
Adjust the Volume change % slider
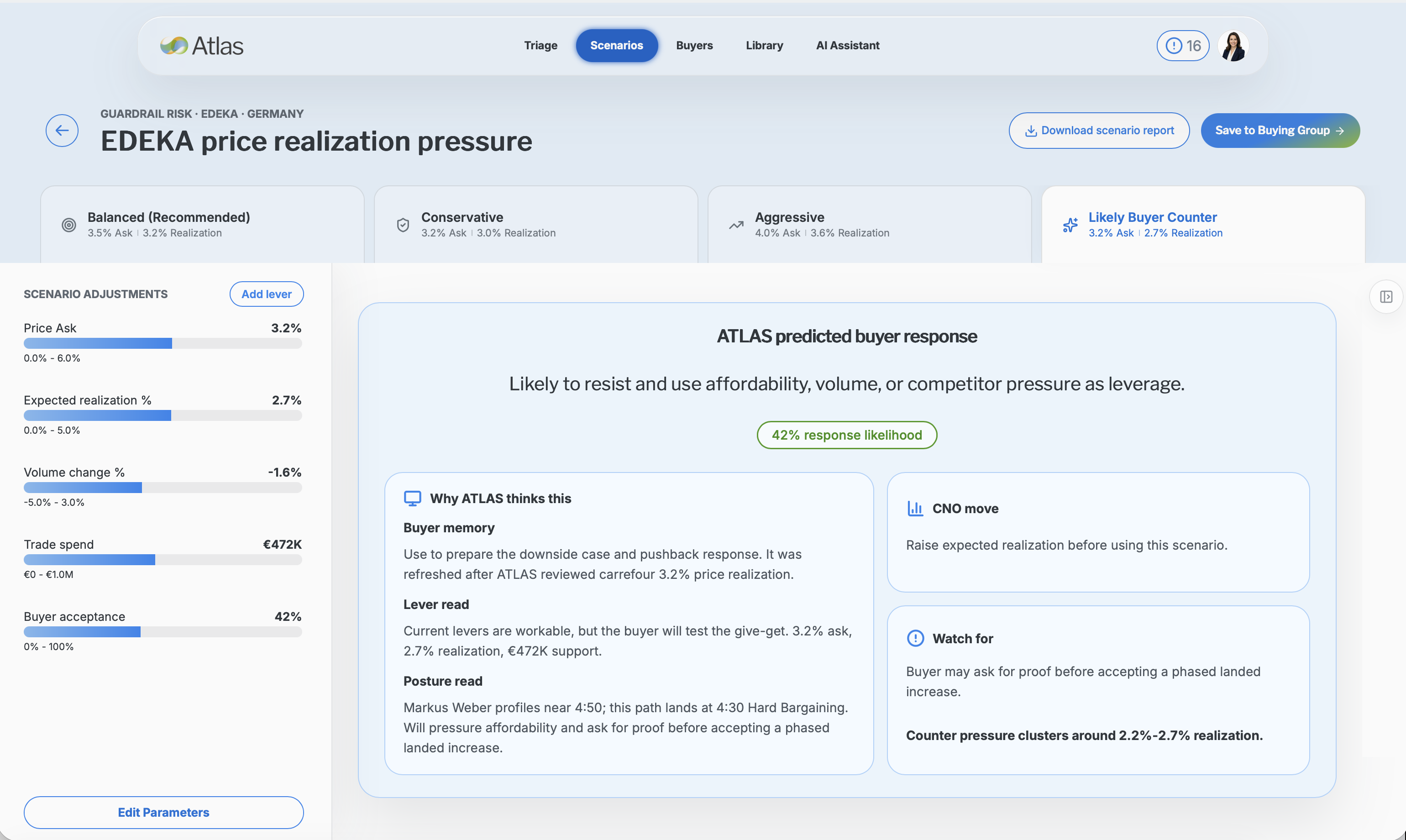[163, 488]
